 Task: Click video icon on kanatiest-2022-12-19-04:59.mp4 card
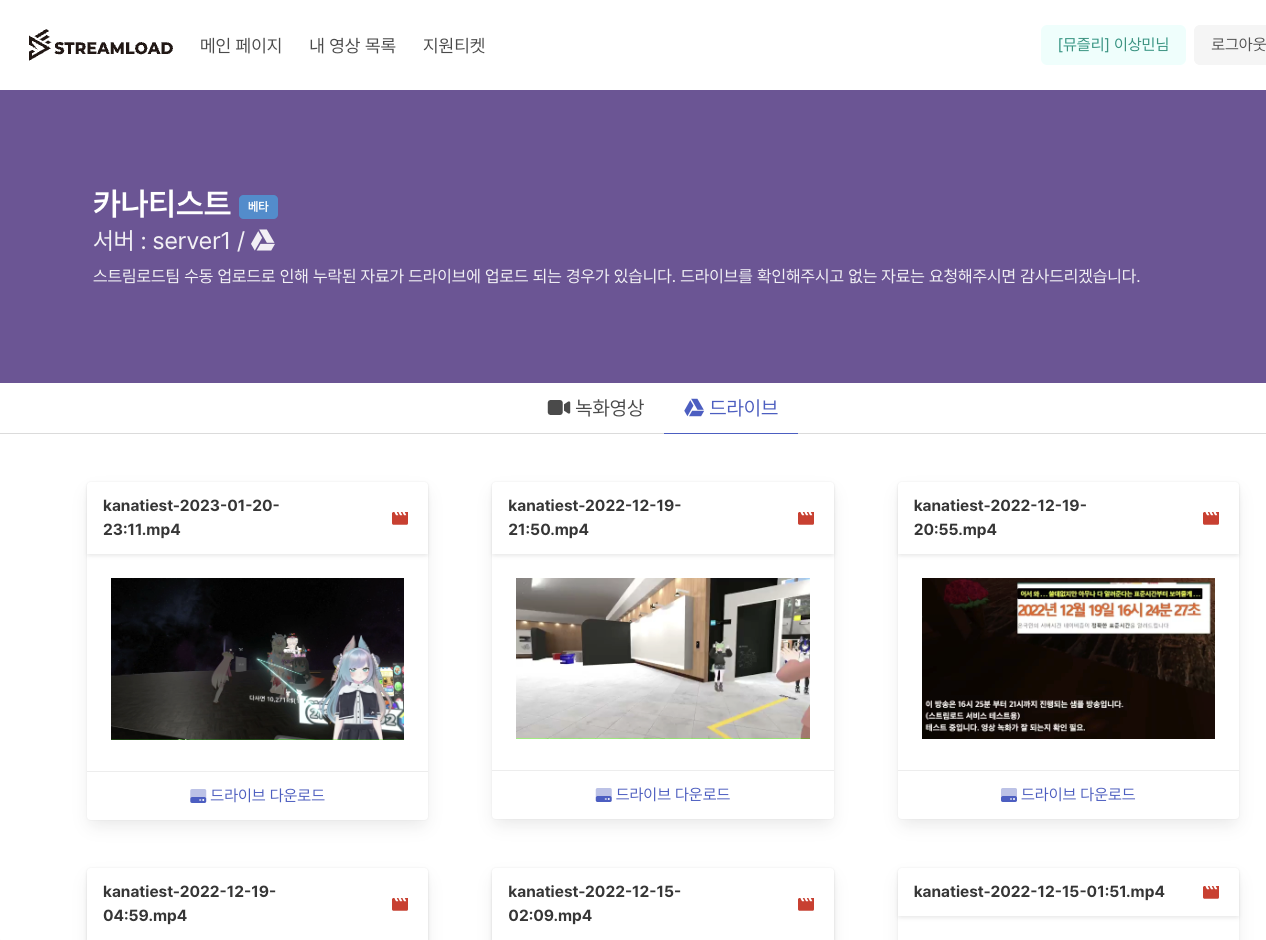(x=400, y=904)
